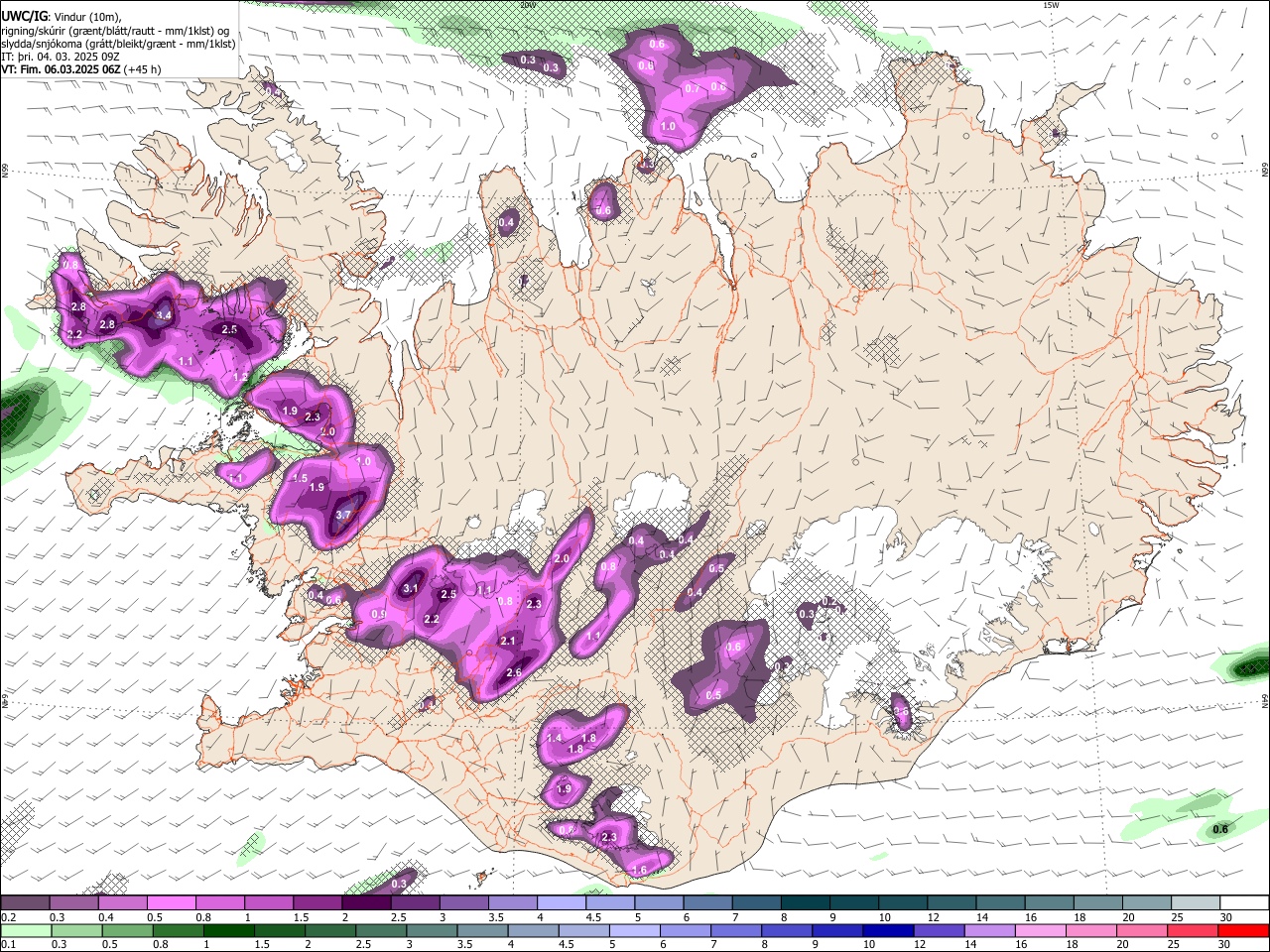1270x952 pixels.
Task: Pick light pink rain swatch between 16 and 18
Action: [x=1040, y=930]
